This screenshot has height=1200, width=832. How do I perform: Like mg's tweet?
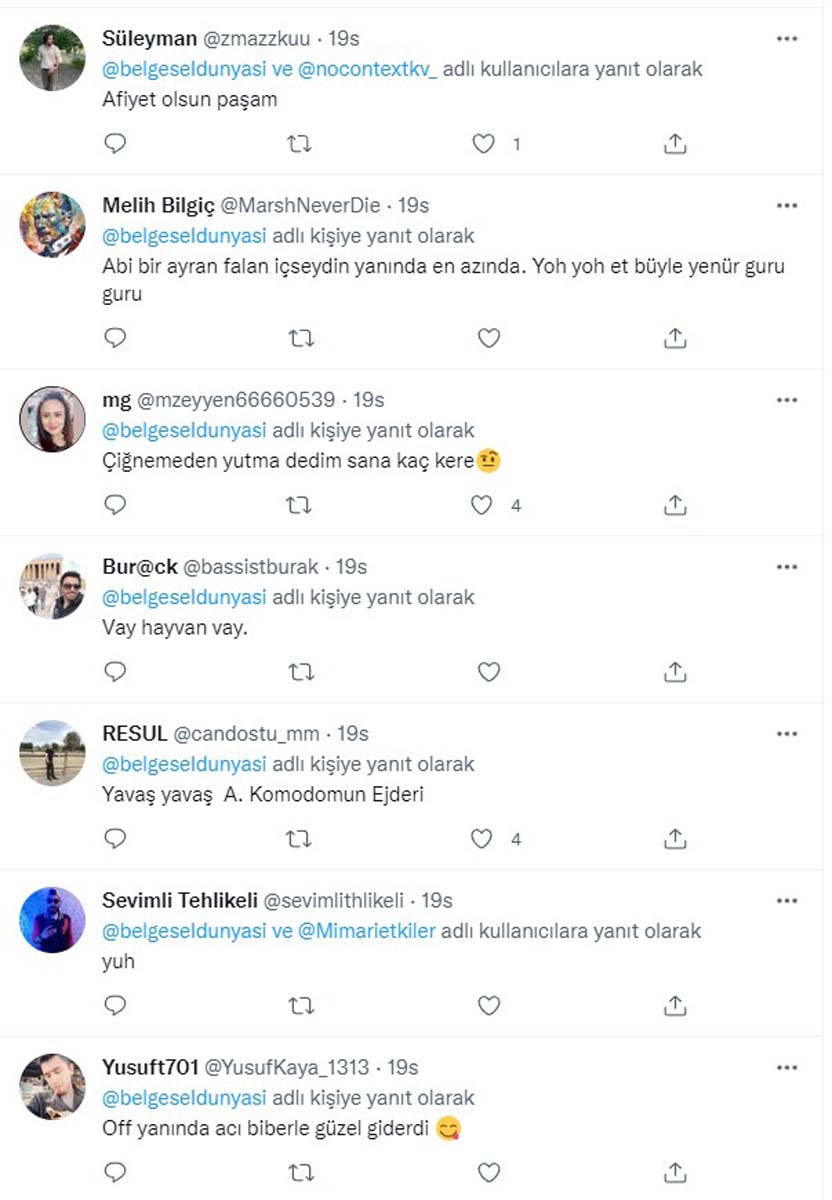coord(482,505)
